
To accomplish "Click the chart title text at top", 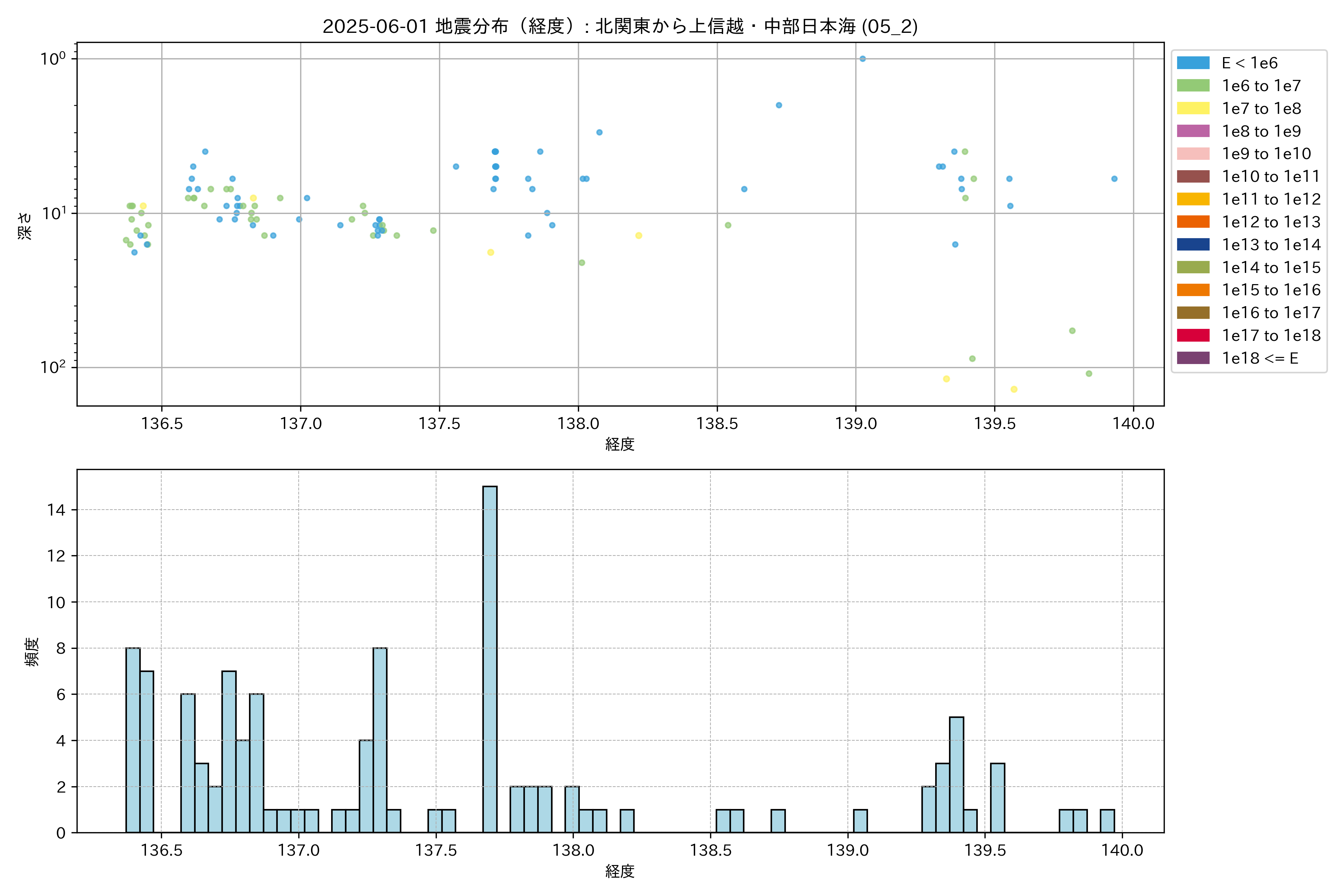I will click(620, 26).
